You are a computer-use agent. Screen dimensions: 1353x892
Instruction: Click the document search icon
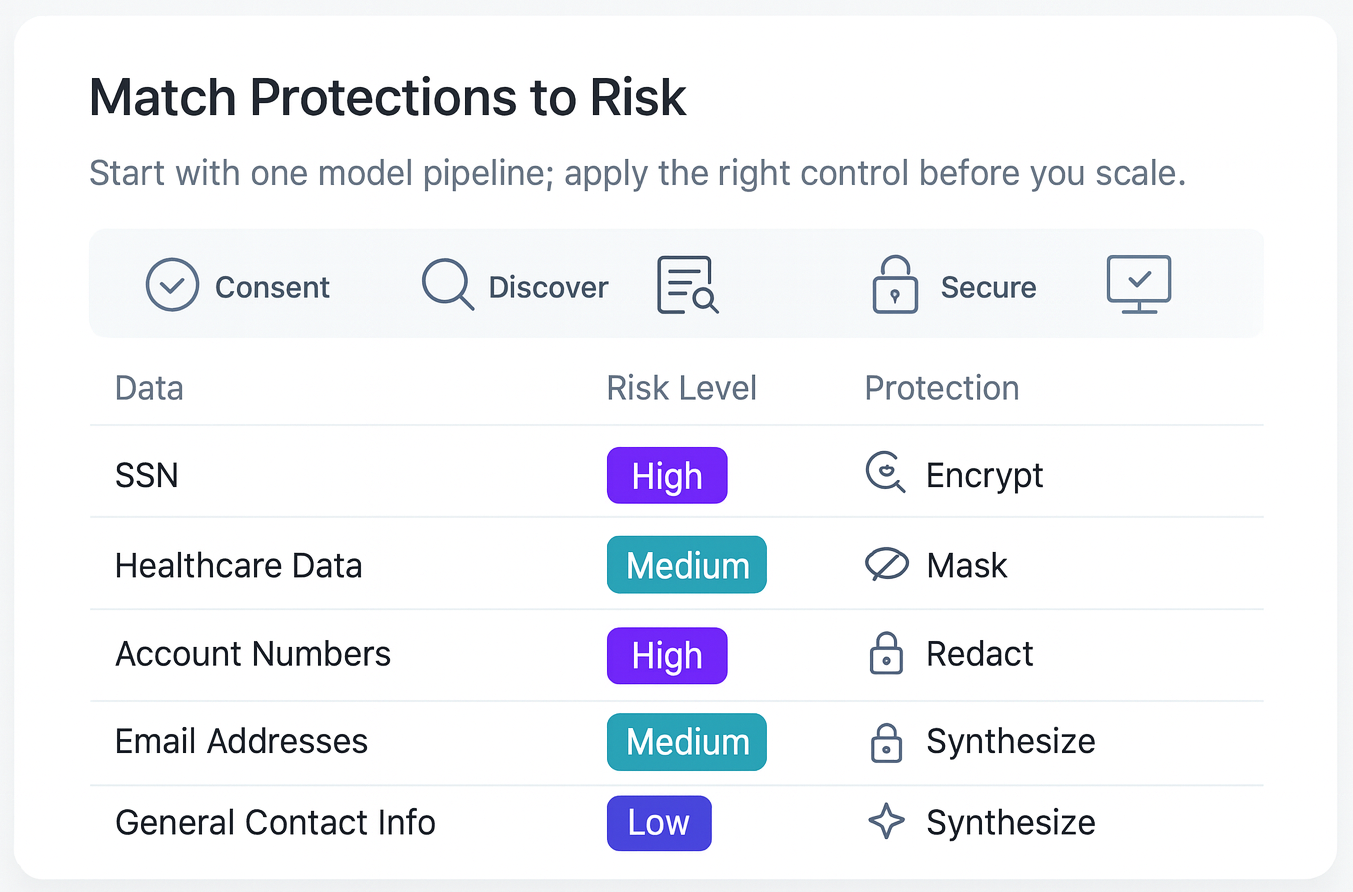687,285
